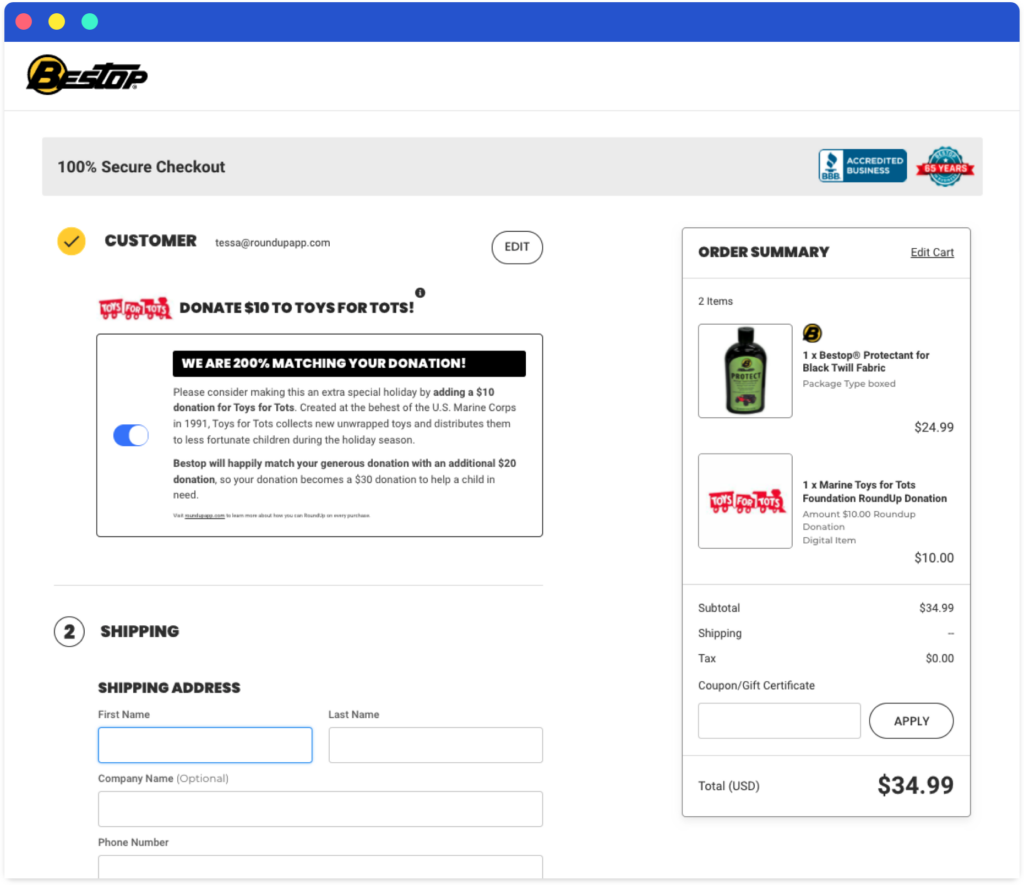Toggle off the Toys for Tots donation
Screen dimensions: 1024x885
coord(131,435)
